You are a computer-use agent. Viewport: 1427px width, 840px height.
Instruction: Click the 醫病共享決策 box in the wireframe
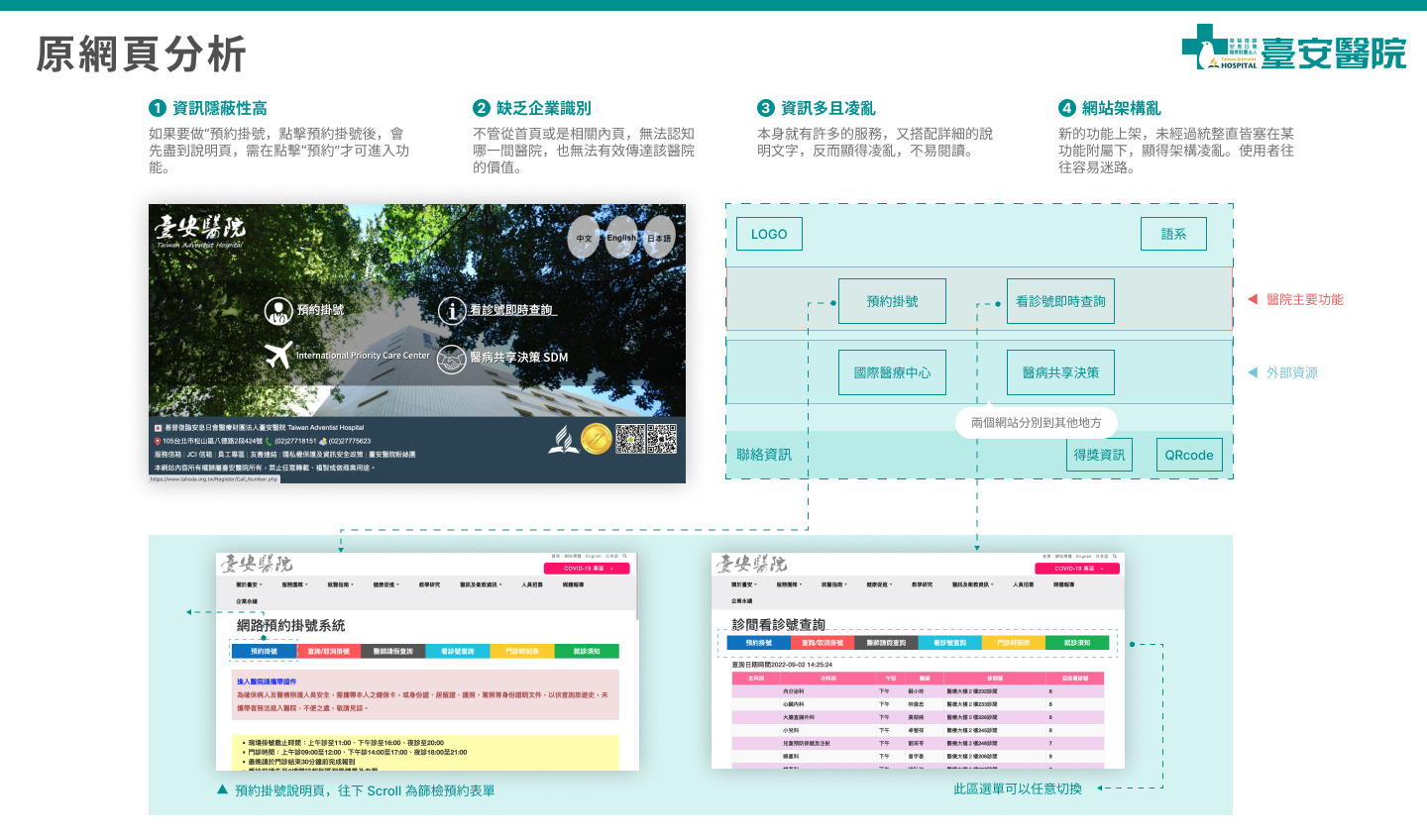point(1060,372)
